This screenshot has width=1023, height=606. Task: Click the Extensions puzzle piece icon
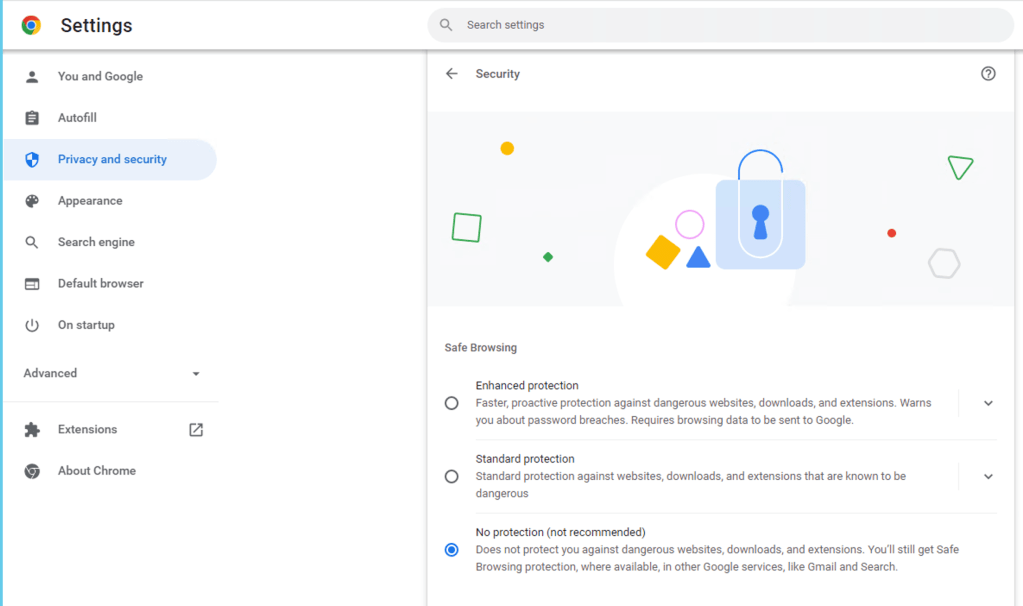click(32, 430)
